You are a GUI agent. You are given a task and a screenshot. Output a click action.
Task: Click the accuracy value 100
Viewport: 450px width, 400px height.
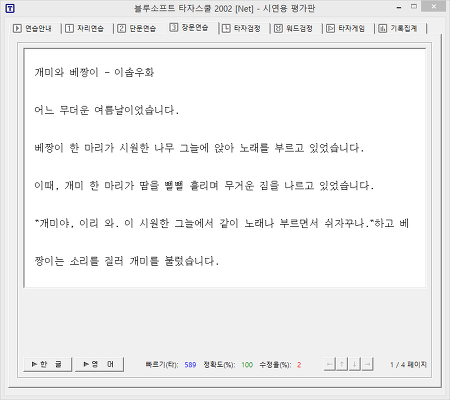coord(247,365)
